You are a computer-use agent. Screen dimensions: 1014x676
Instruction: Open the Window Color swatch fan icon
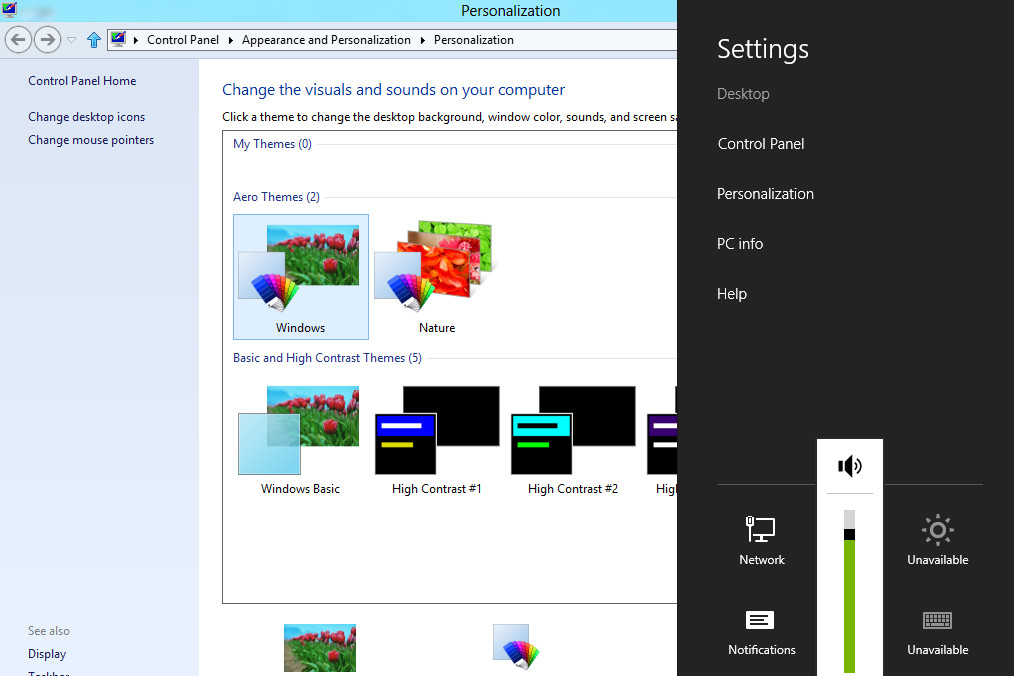516,646
